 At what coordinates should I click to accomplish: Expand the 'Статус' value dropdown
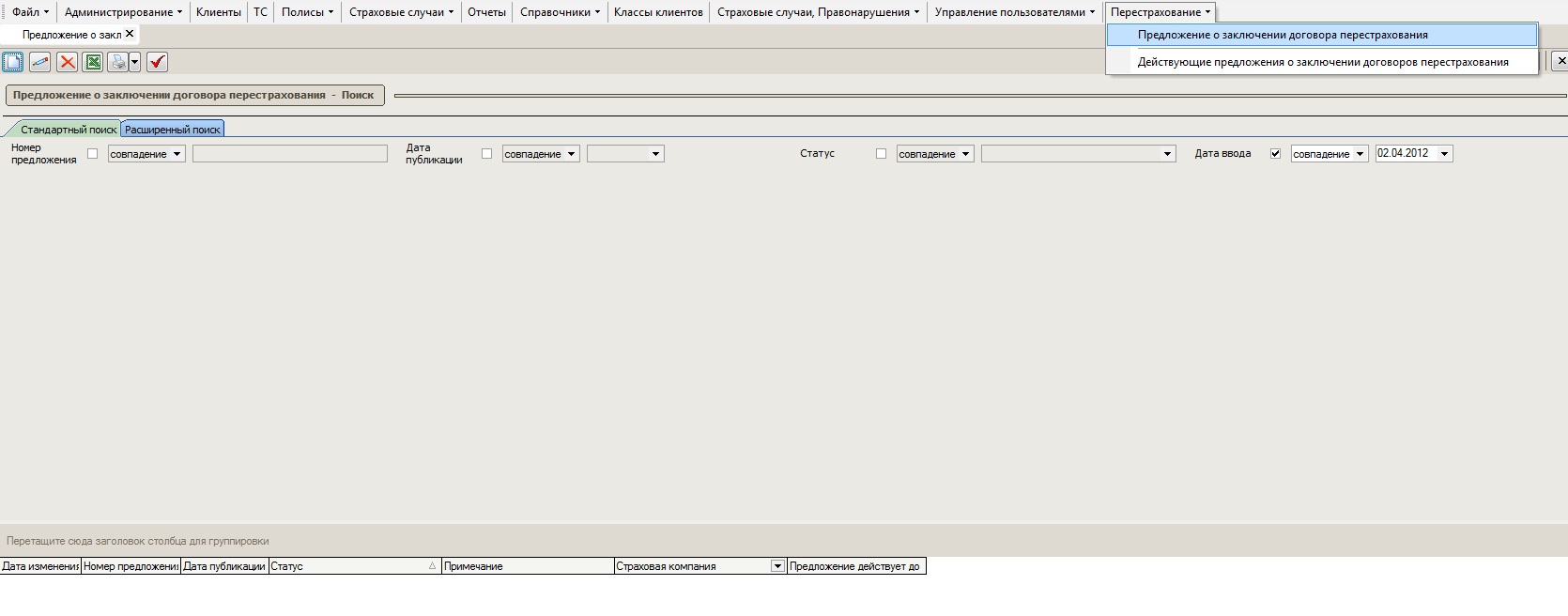click(1167, 154)
